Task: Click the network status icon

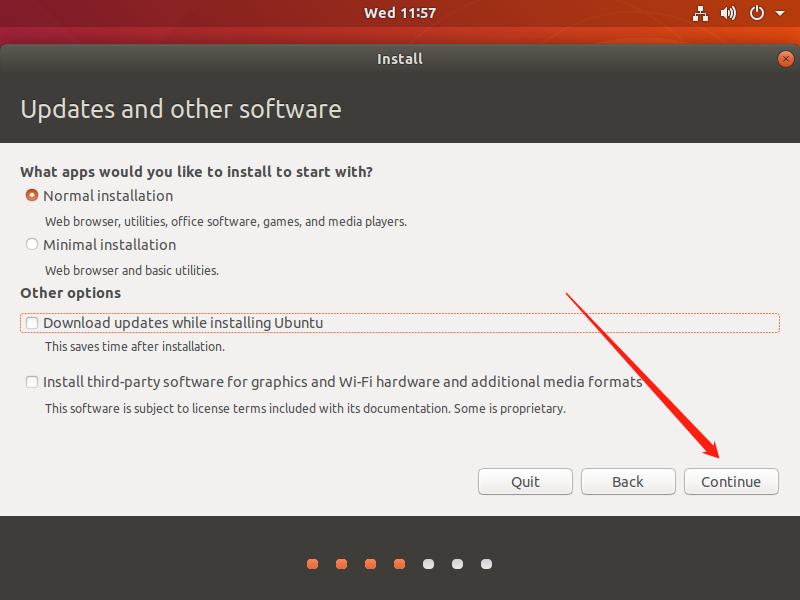Action: coord(700,13)
